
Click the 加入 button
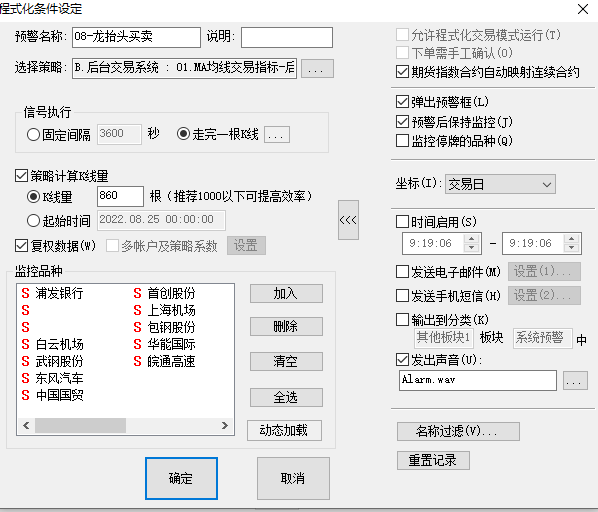click(286, 294)
